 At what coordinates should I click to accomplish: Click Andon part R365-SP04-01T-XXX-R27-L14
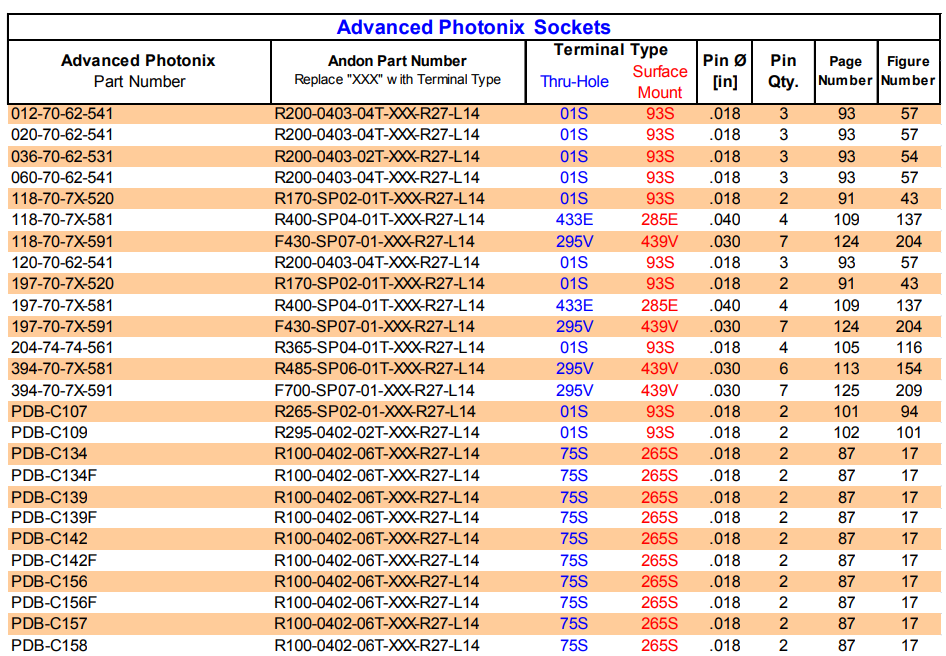(379, 347)
